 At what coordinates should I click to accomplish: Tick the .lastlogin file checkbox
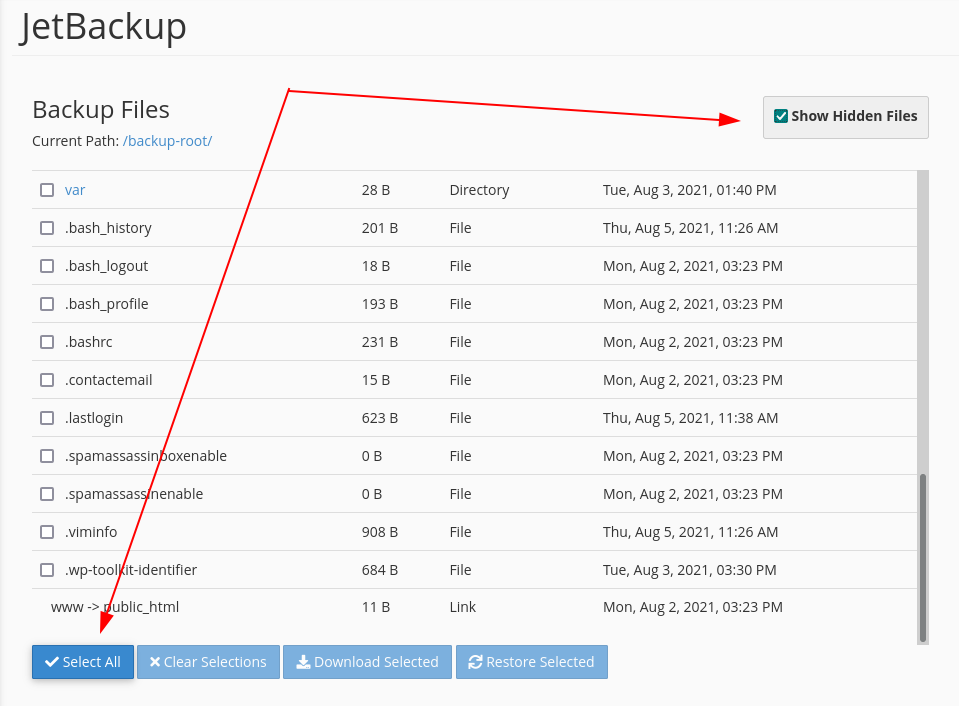47,418
